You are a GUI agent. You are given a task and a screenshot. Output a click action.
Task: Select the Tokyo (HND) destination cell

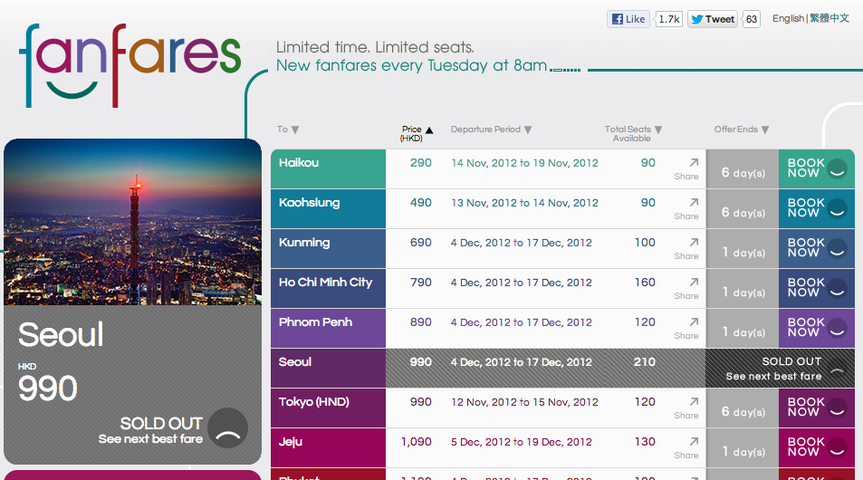click(328, 407)
